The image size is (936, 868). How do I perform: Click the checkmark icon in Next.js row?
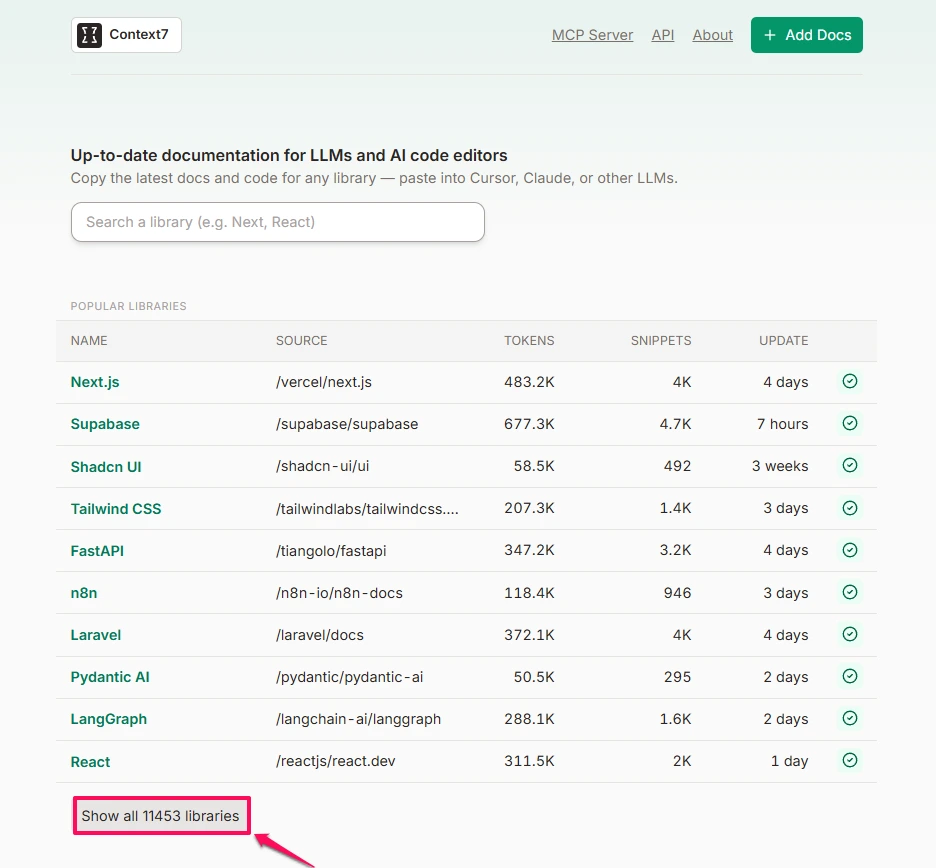pyautogui.click(x=850, y=381)
